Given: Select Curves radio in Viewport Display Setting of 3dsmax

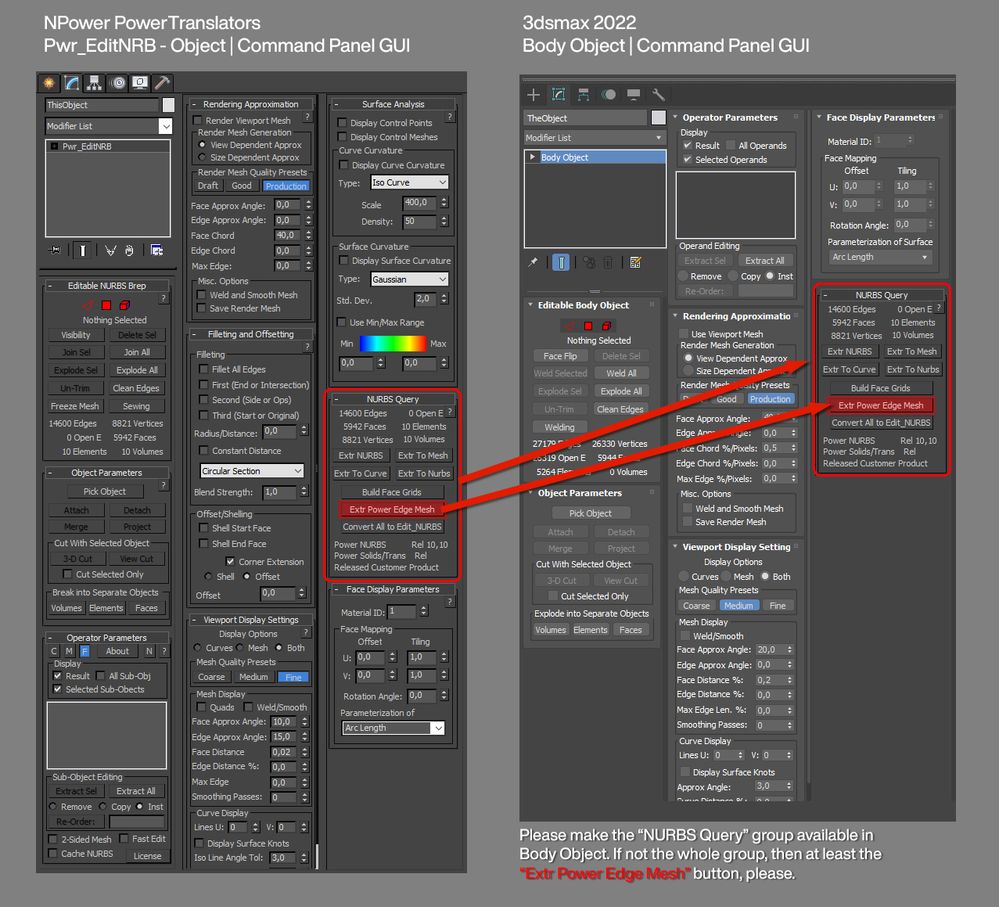Looking at the screenshot, I should click(684, 576).
